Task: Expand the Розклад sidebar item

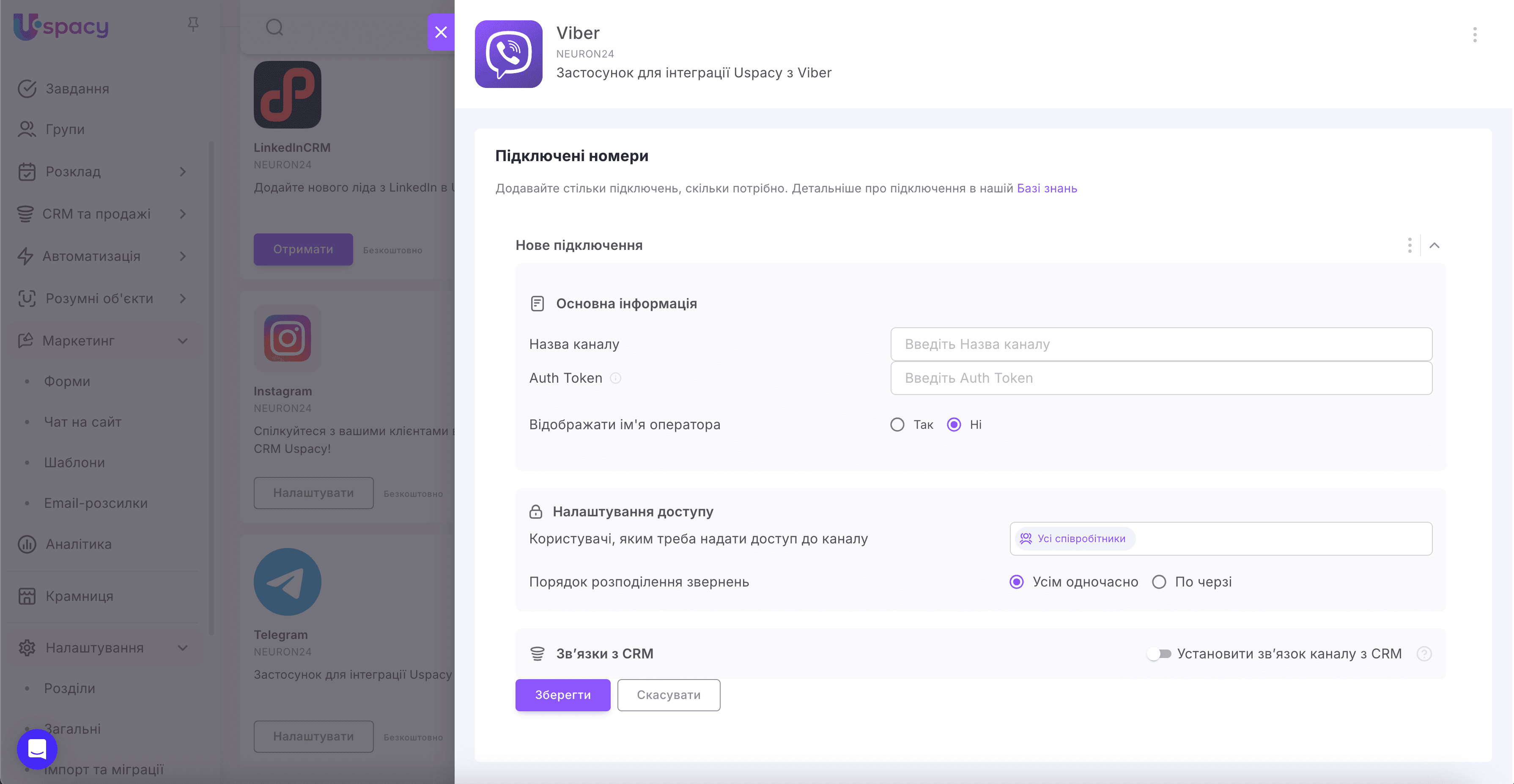Action: [x=182, y=172]
